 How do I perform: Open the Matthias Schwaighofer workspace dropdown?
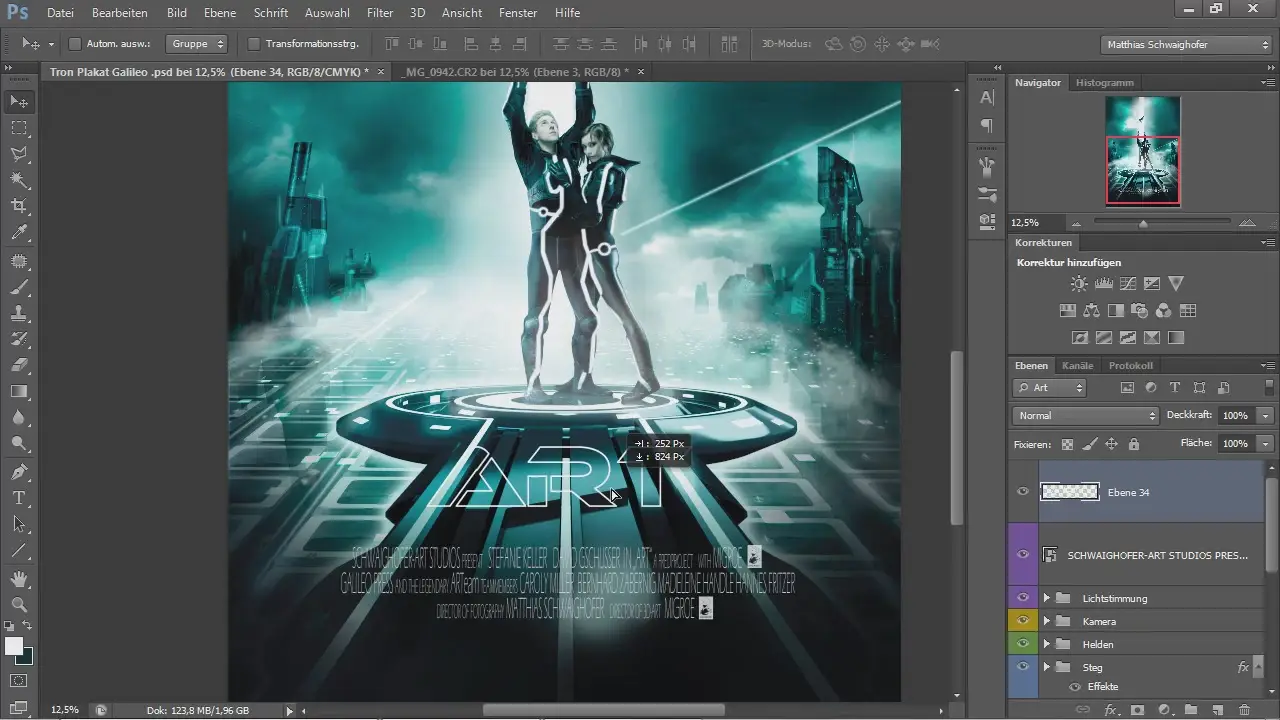[x=1185, y=44]
